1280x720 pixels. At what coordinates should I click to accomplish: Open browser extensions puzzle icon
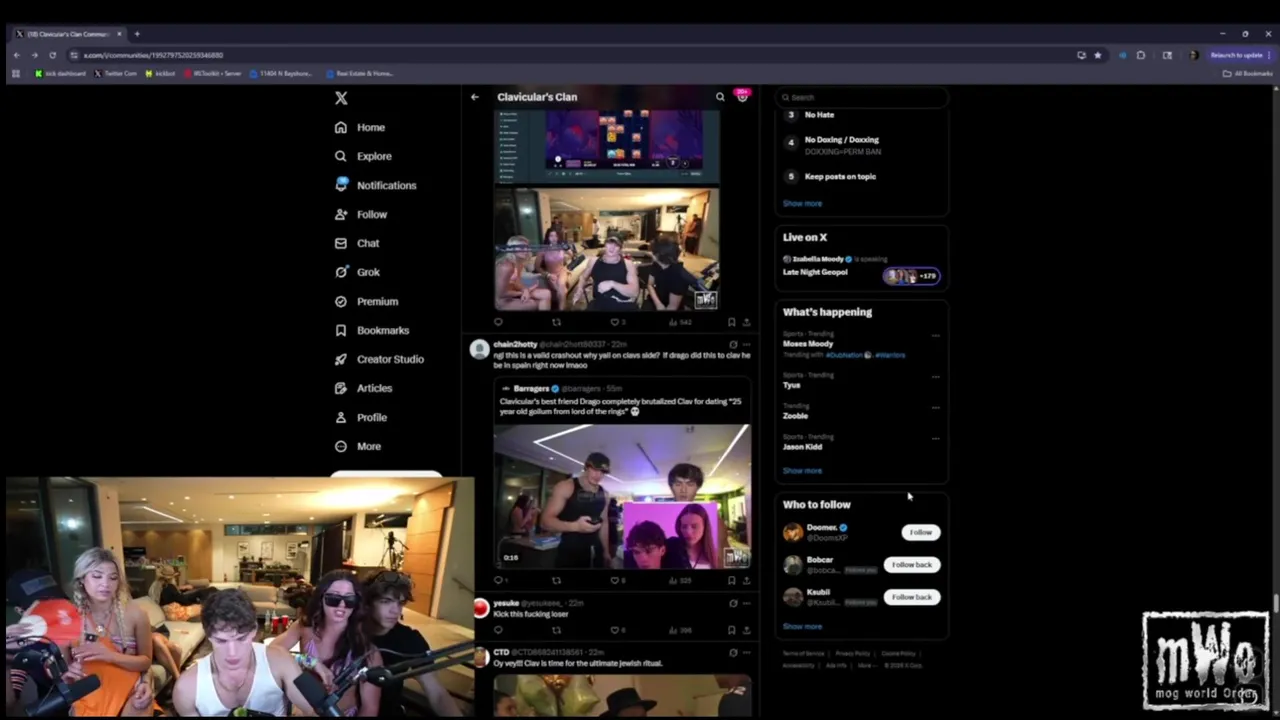click(1141, 55)
